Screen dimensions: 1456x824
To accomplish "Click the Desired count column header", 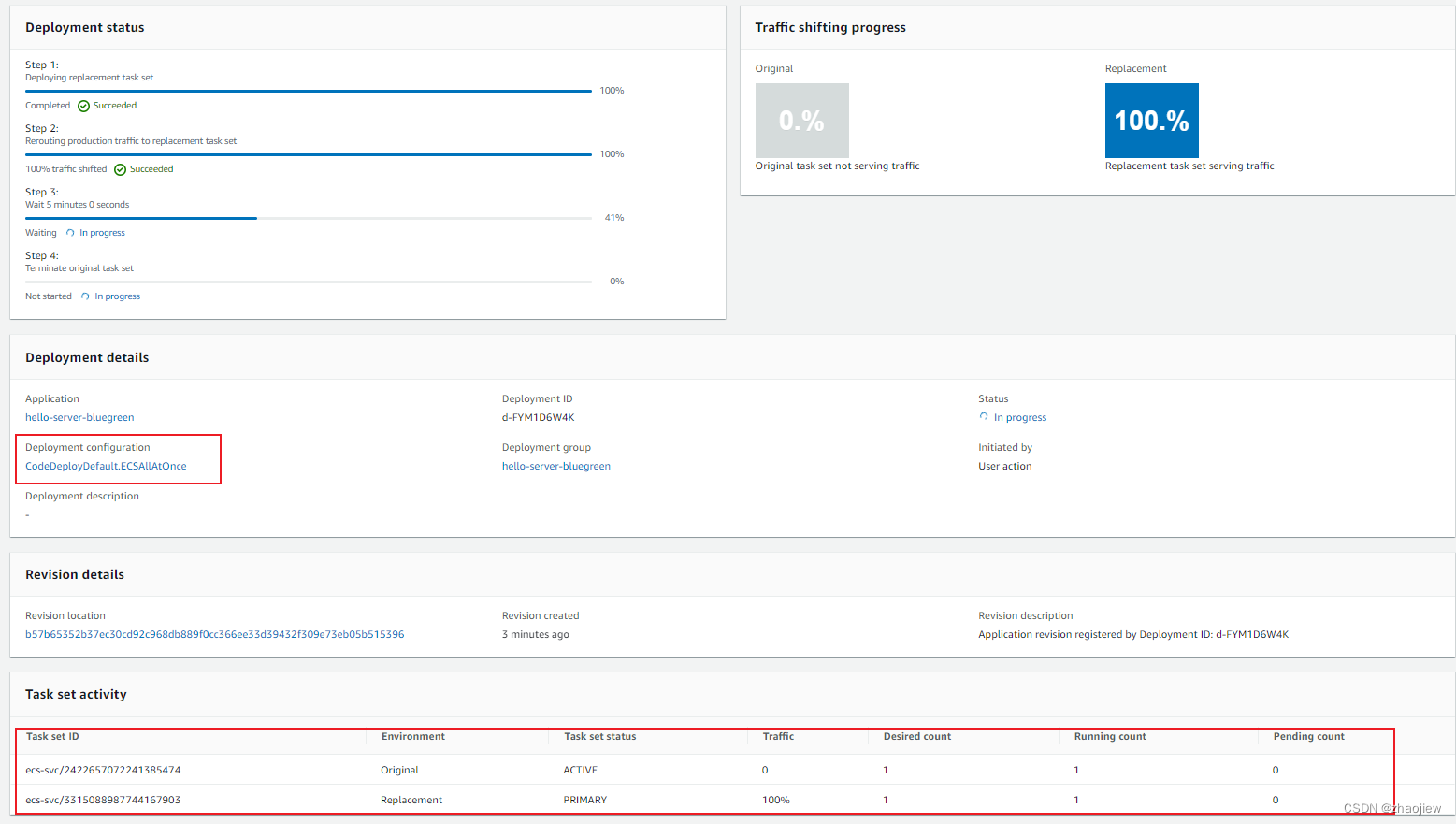I will (x=917, y=737).
